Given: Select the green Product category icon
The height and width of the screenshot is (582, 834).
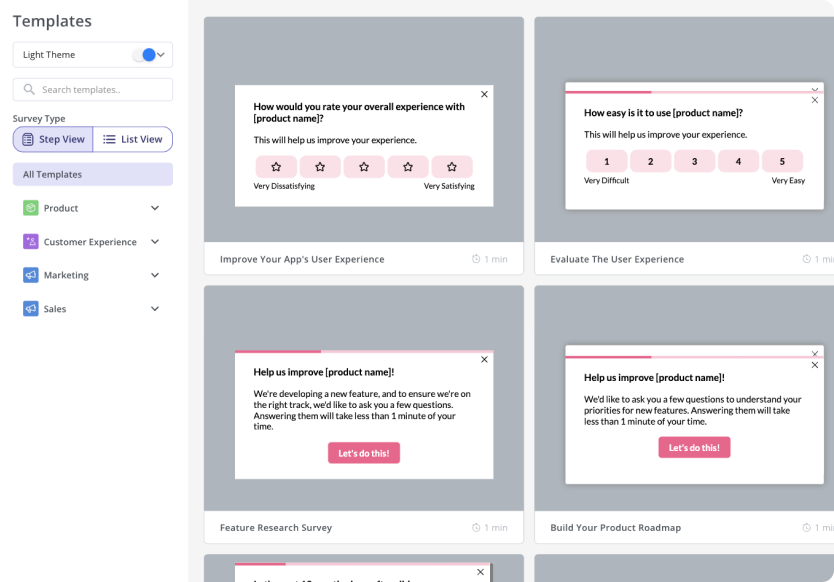Looking at the screenshot, I should point(29,208).
